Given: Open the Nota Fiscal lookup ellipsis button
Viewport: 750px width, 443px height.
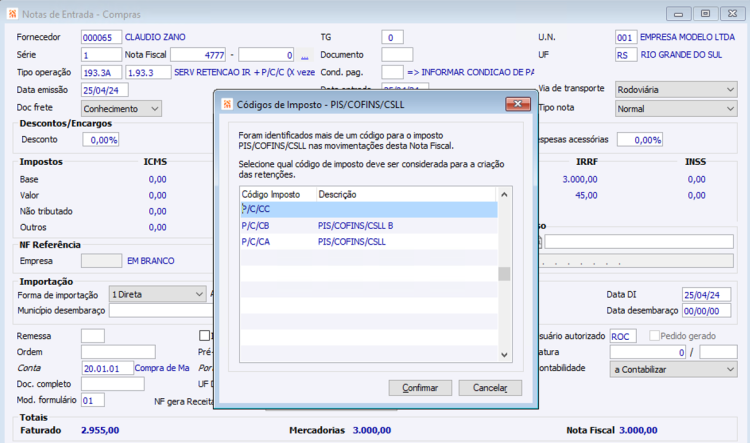Looking at the screenshot, I should coord(305,55).
